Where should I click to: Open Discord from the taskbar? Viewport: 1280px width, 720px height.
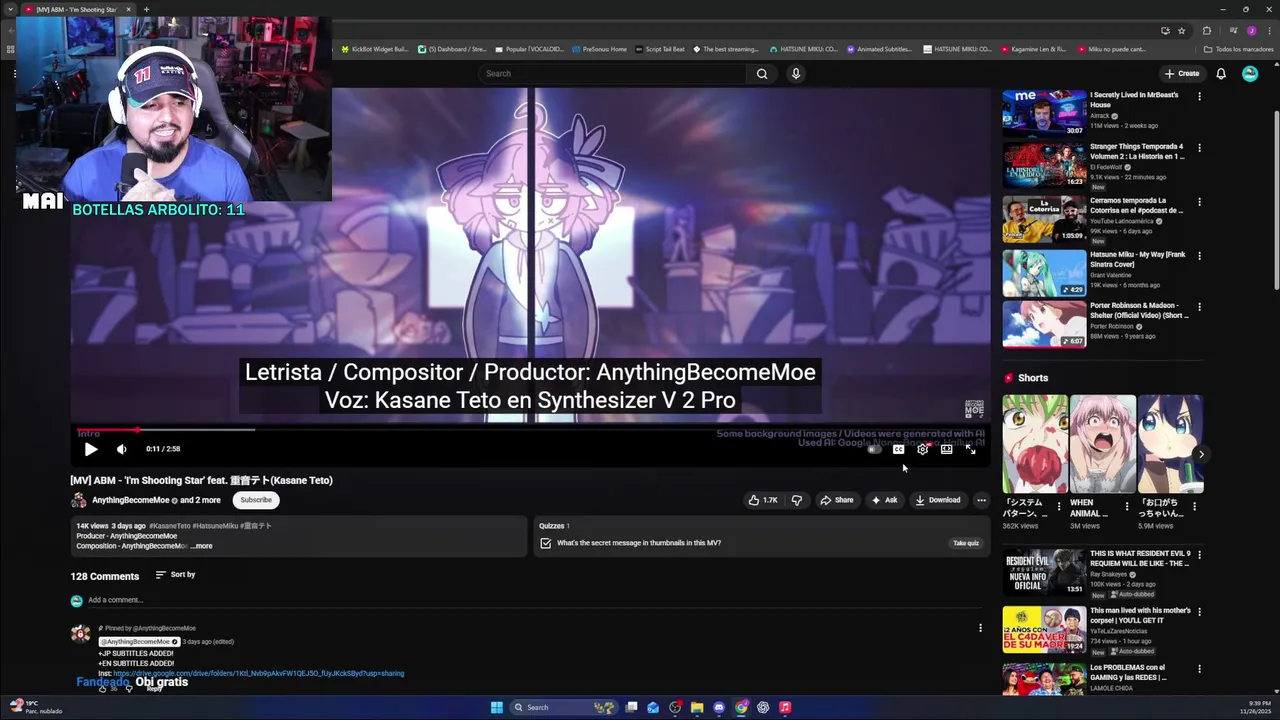pos(719,707)
